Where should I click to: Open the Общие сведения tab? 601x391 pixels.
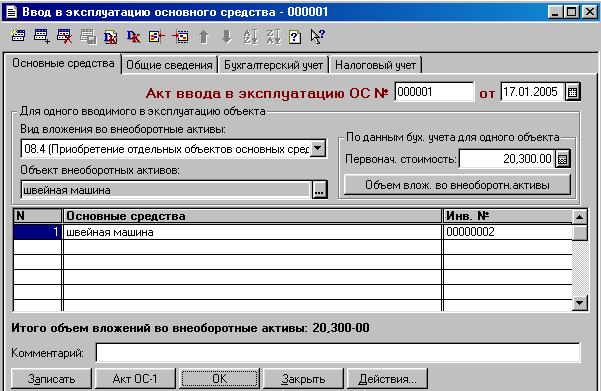[169, 65]
